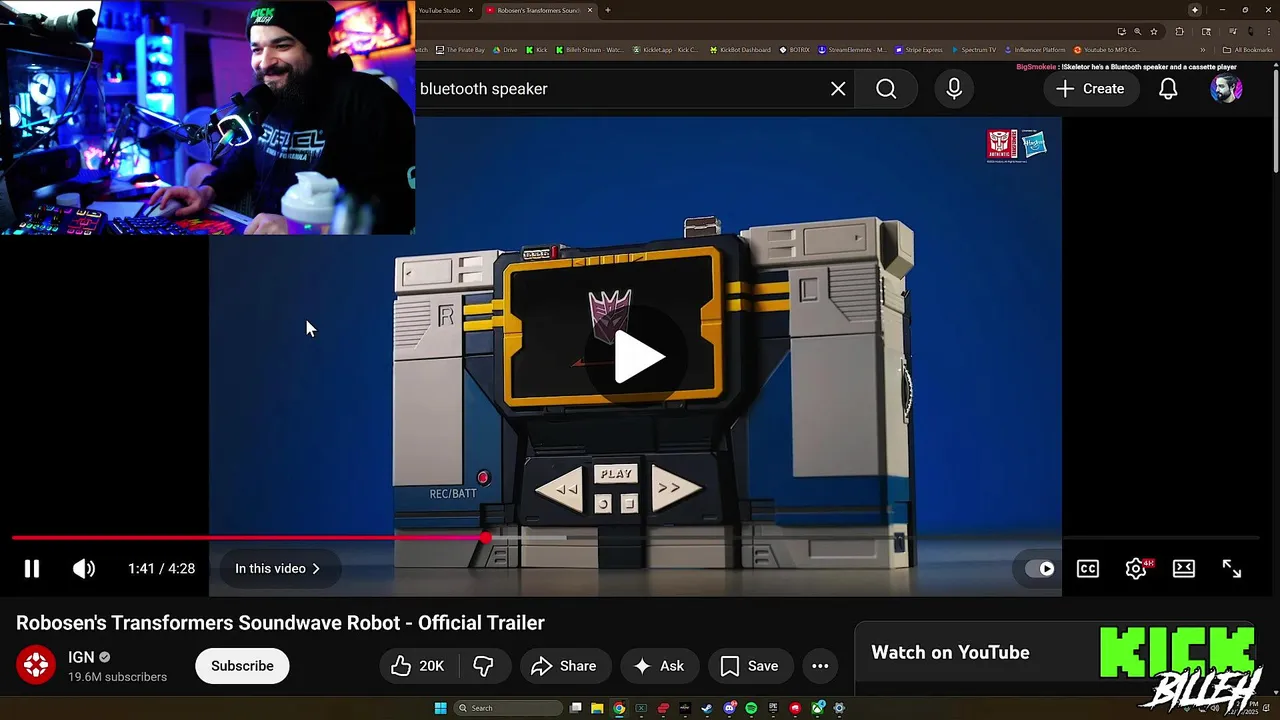This screenshot has width=1280, height=720.
Task: Open Task View on the taskbar
Action: (x=575, y=708)
